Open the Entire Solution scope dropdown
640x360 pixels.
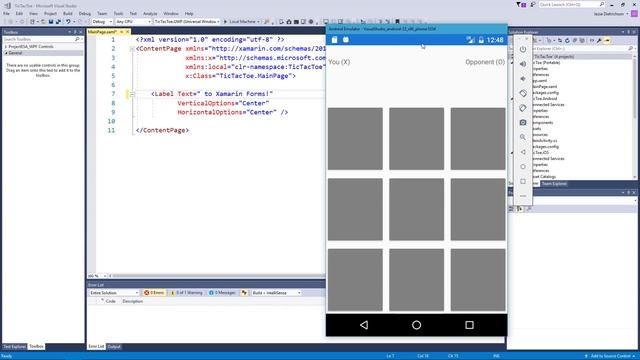[114, 293]
